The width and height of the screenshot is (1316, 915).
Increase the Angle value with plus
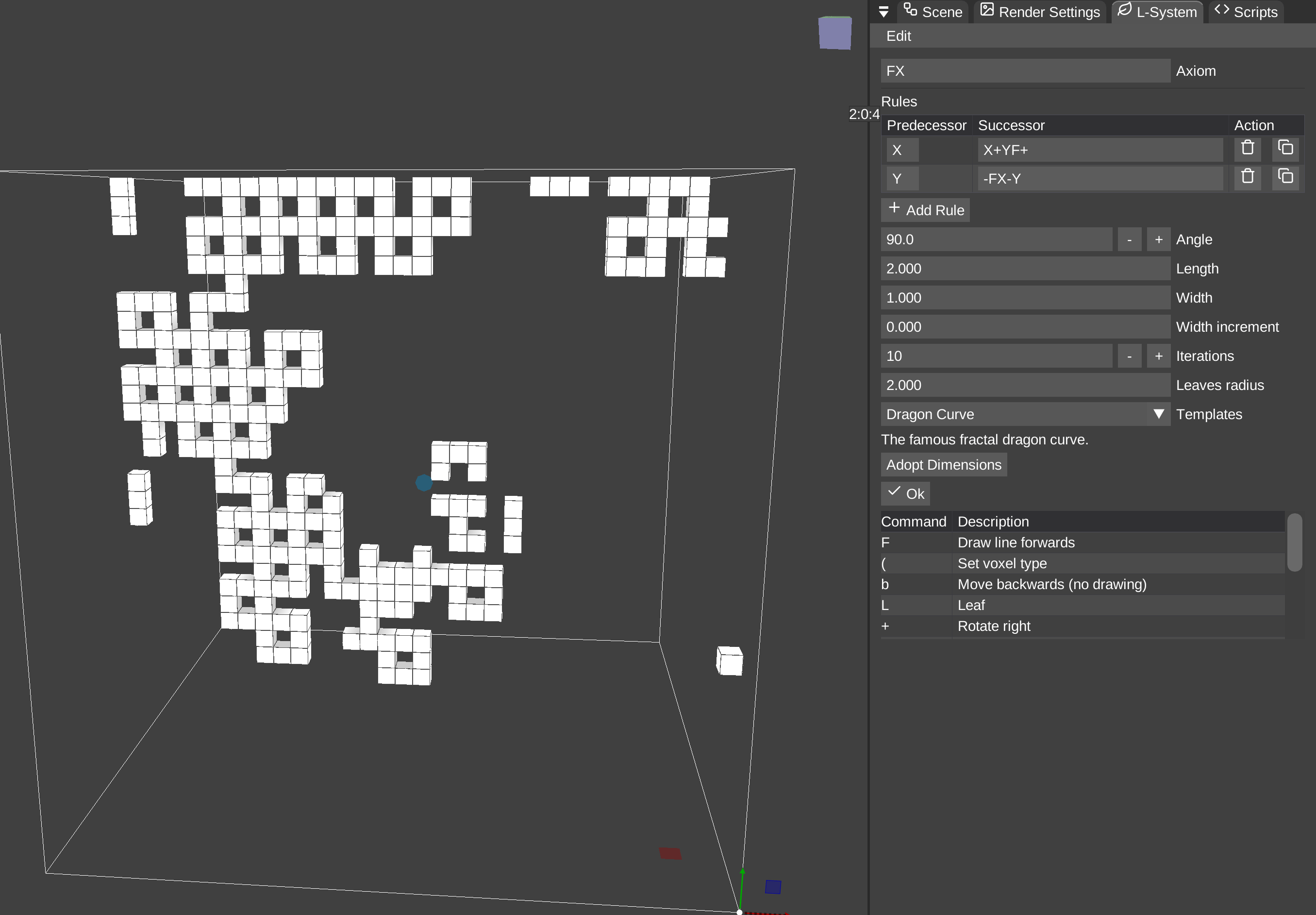click(x=1158, y=239)
